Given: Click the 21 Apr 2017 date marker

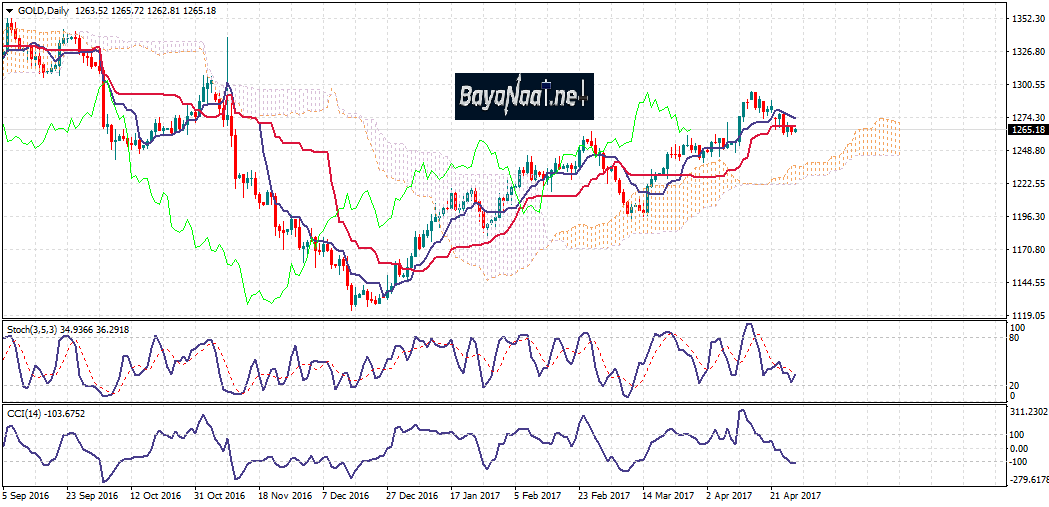Looking at the screenshot, I should (x=794, y=495).
